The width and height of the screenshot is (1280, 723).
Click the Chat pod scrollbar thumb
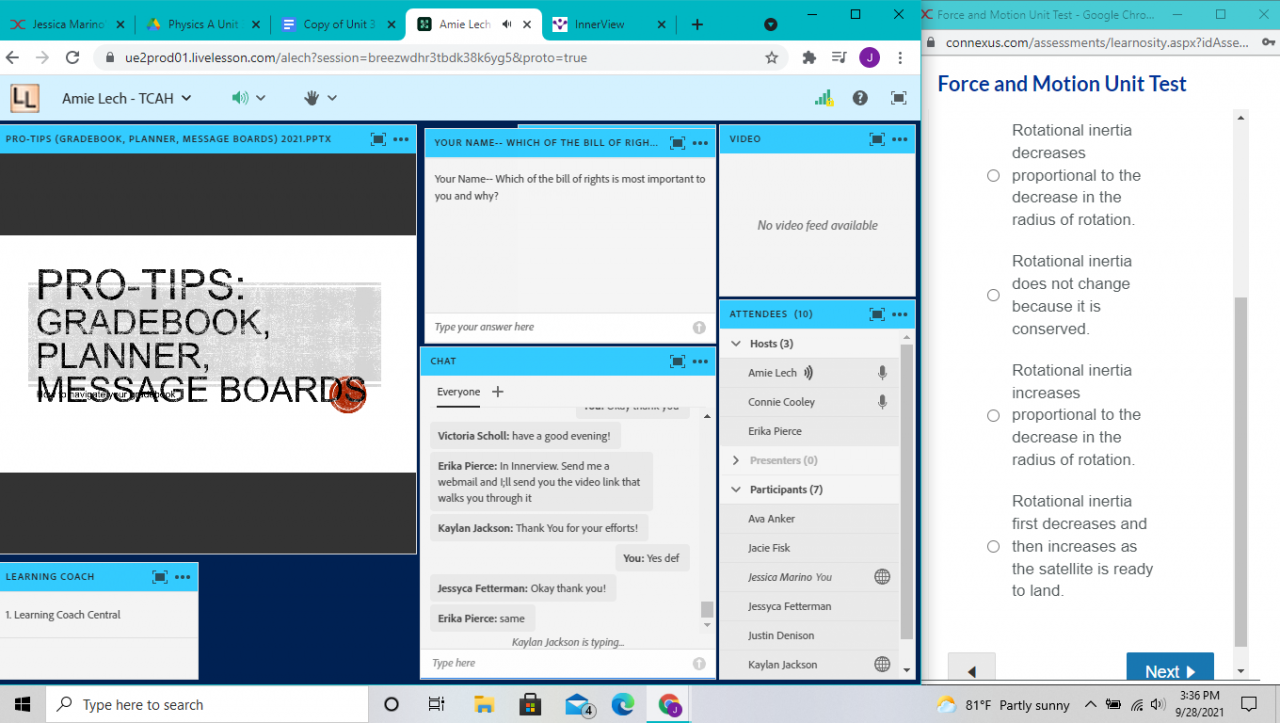coord(707,609)
